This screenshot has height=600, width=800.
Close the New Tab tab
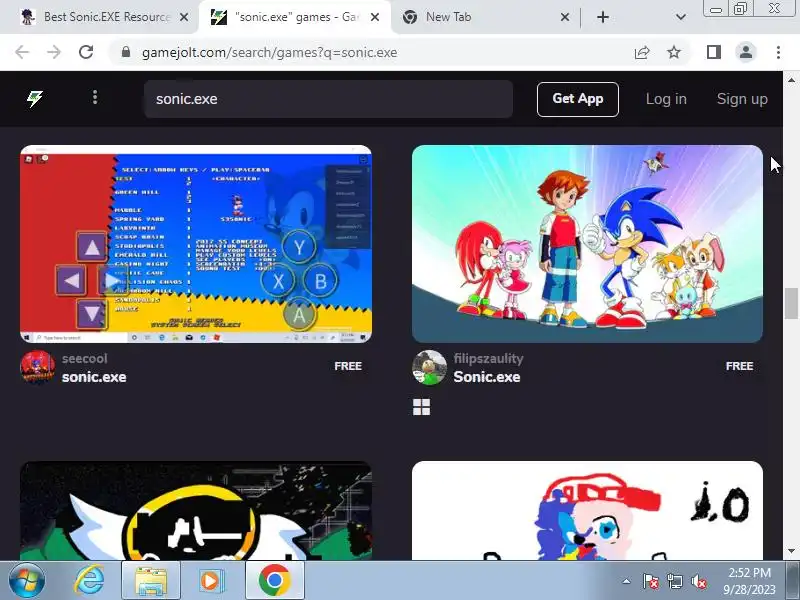[565, 17]
